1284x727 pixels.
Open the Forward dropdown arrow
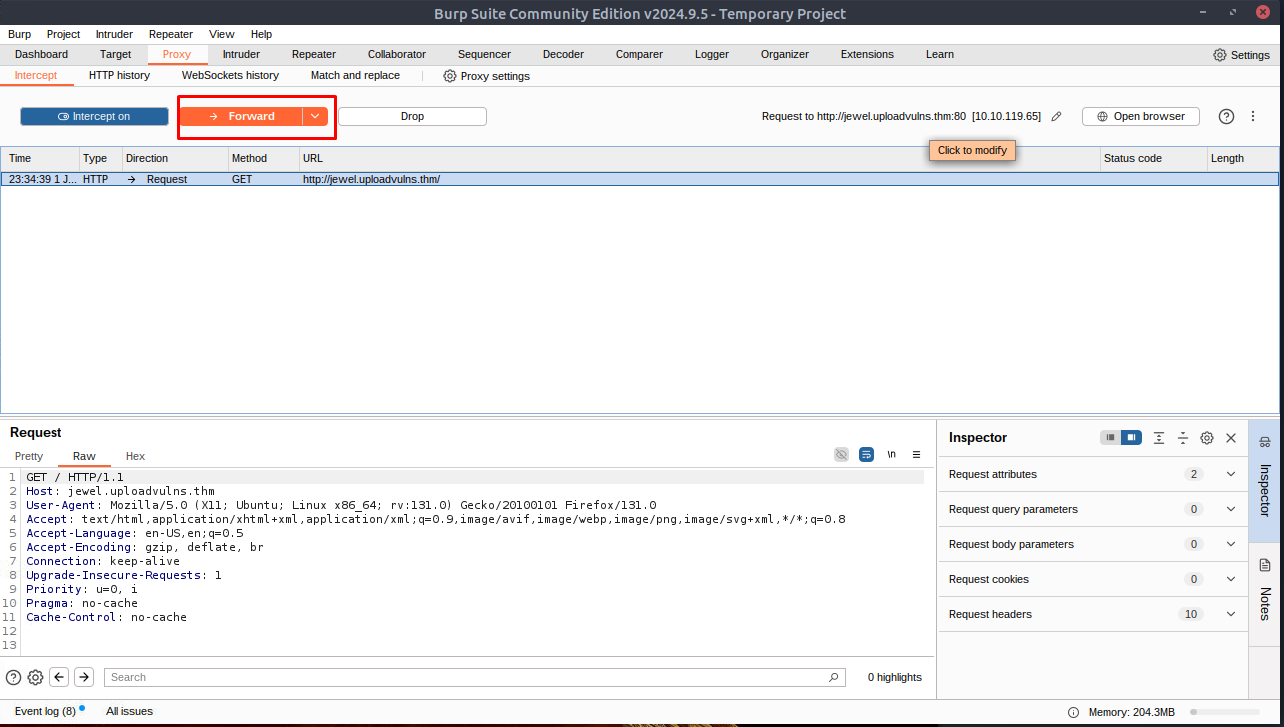(315, 116)
